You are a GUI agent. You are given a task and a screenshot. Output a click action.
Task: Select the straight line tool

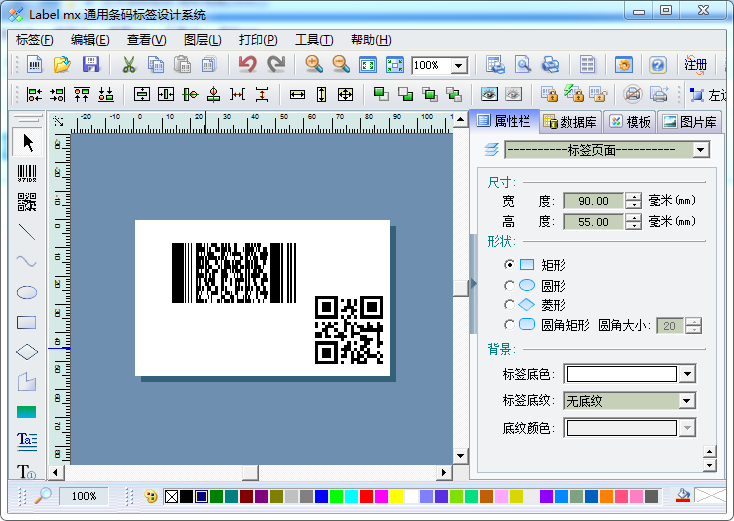pos(27,232)
